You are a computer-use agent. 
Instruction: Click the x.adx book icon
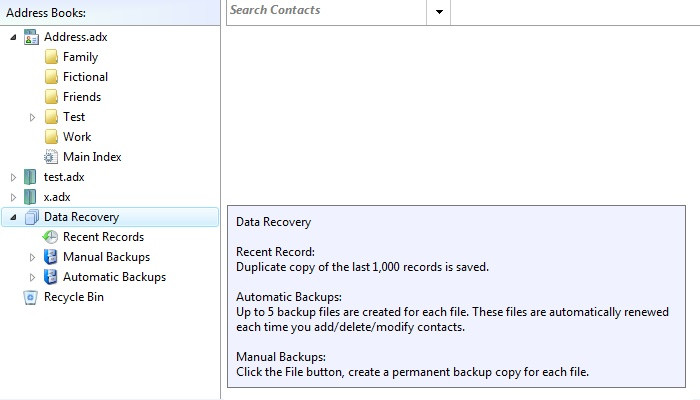30,197
